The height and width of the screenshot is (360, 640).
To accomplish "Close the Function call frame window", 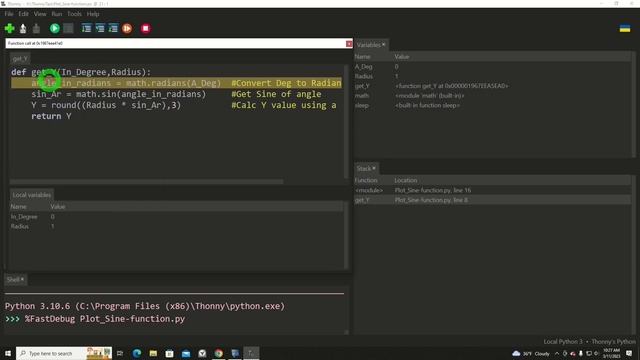I will tap(349, 44).
